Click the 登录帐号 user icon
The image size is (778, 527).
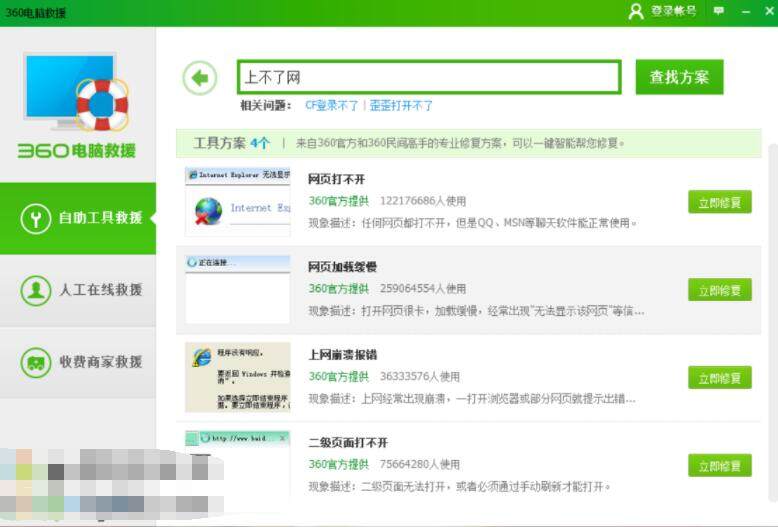point(636,11)
